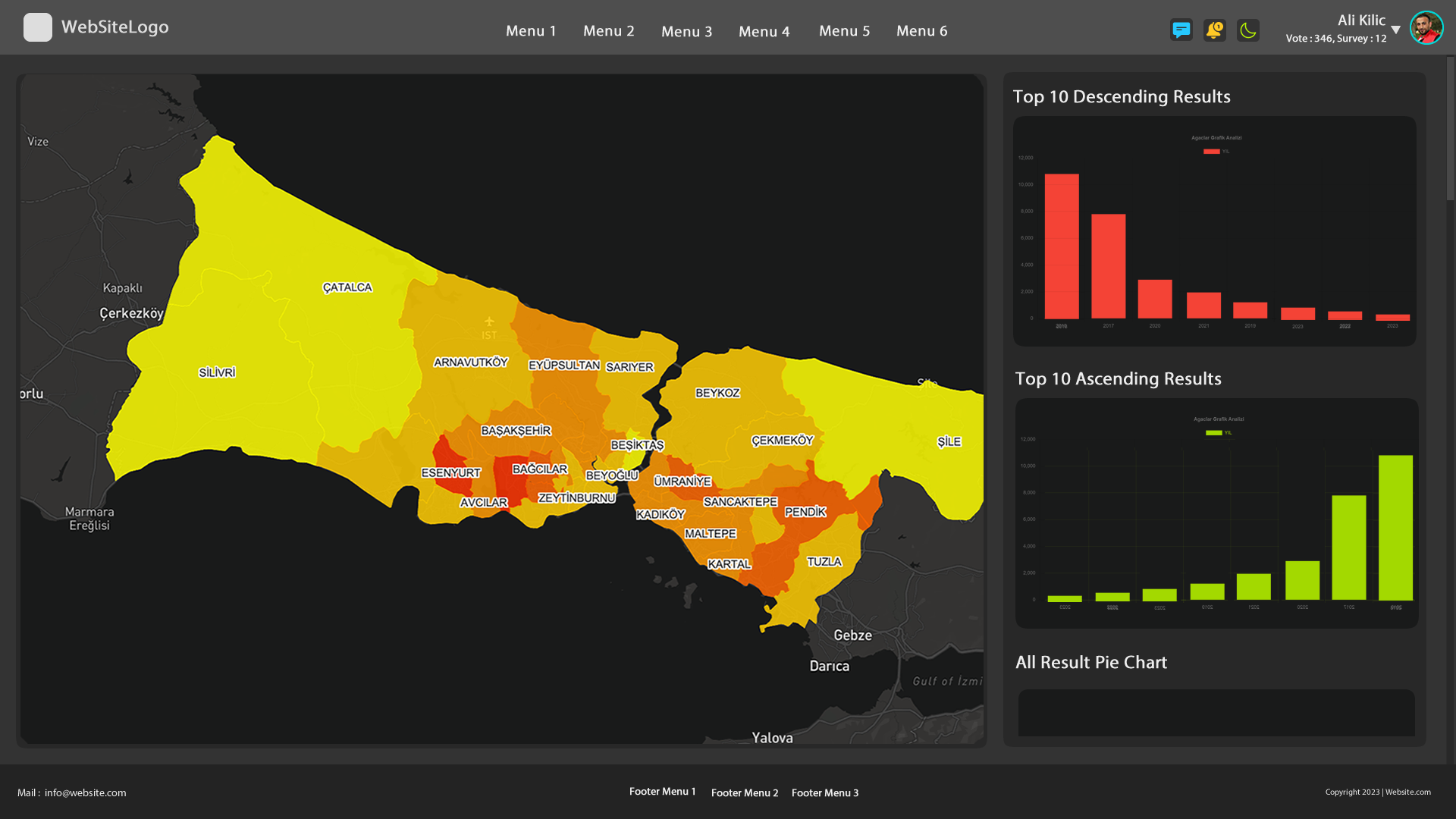Open Footer Menu 1 link
Screen dimensions: 1456x819
point(663,792)
